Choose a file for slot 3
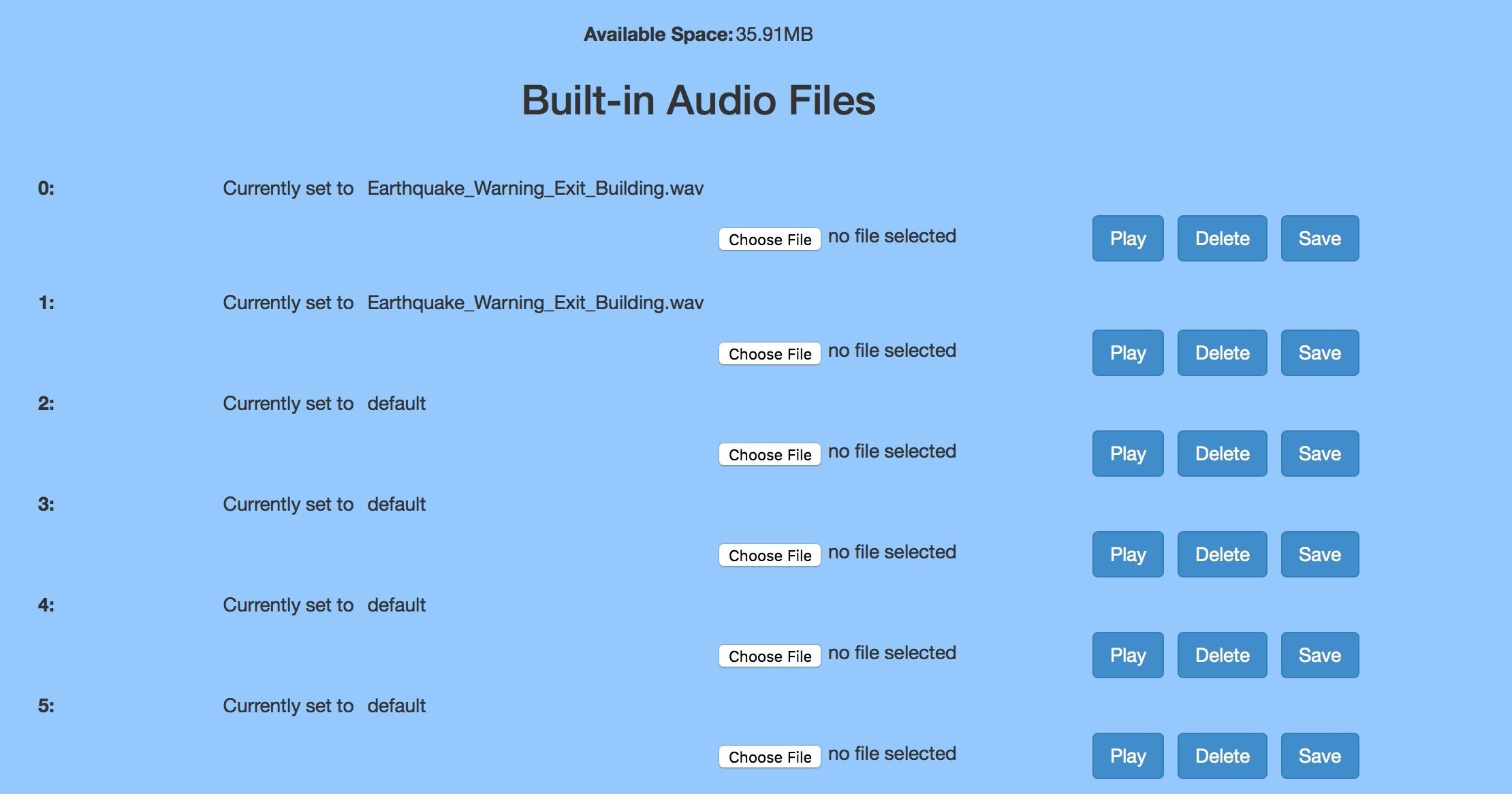This screenshot has width=1512, height=794. click(770, 554)
